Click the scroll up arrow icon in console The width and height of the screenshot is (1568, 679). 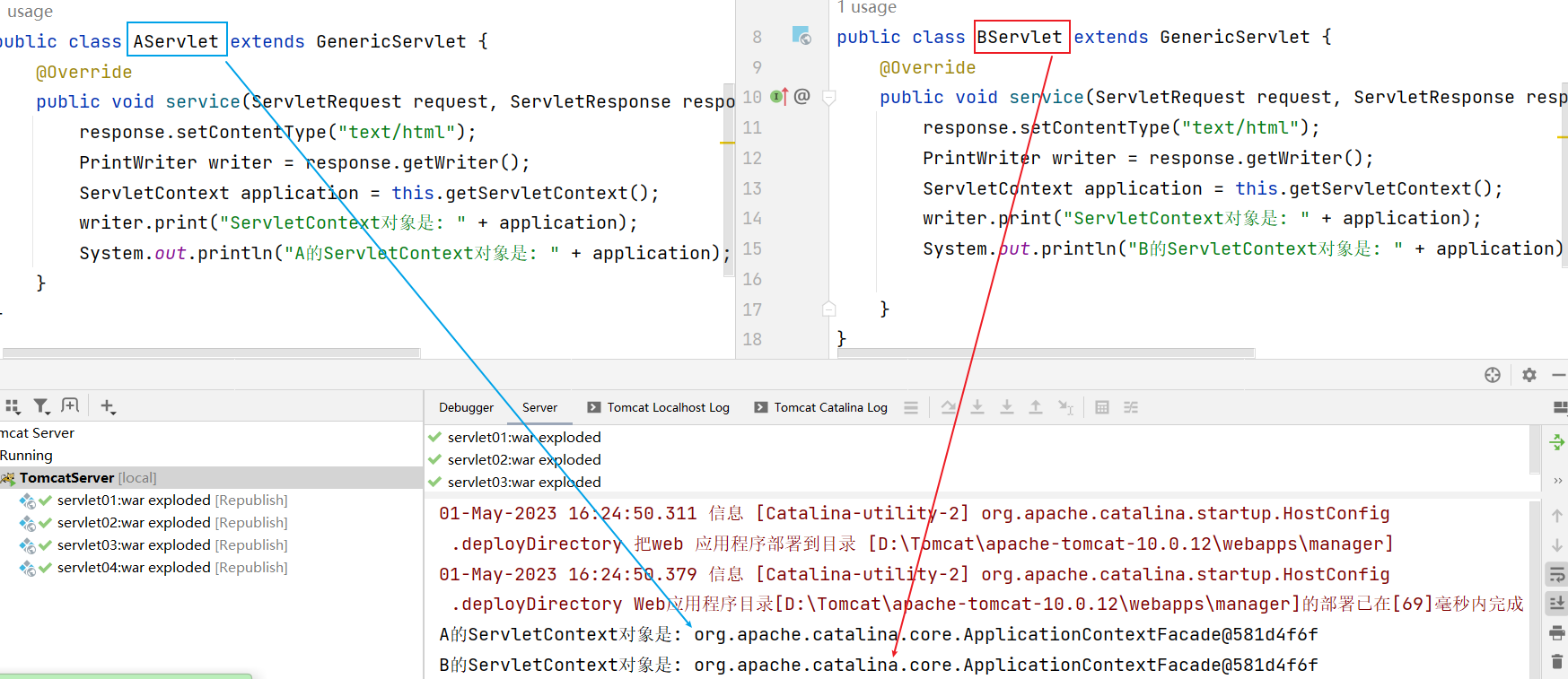[1557, 516]
